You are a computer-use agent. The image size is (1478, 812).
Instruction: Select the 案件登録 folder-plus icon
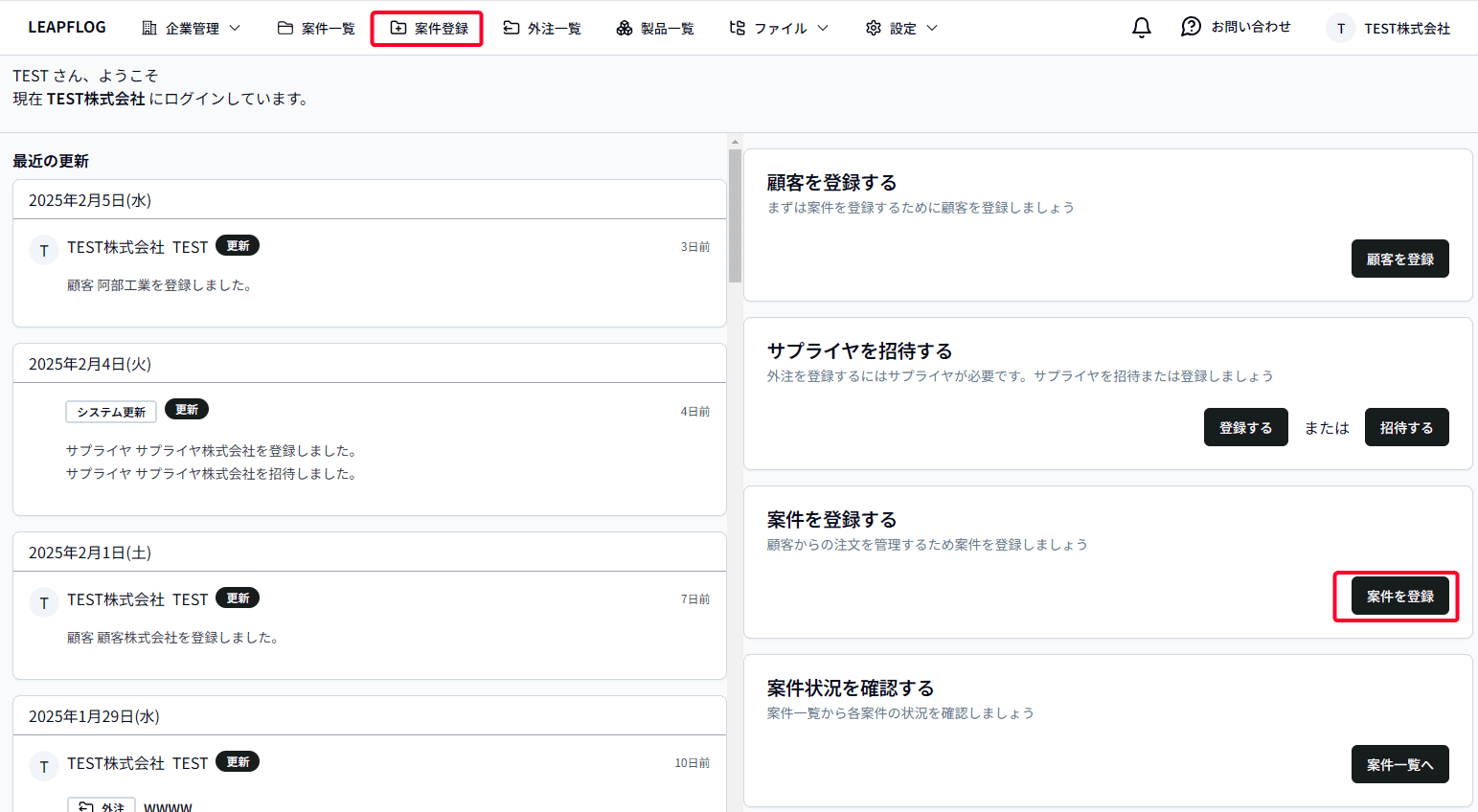coord(397,28)
